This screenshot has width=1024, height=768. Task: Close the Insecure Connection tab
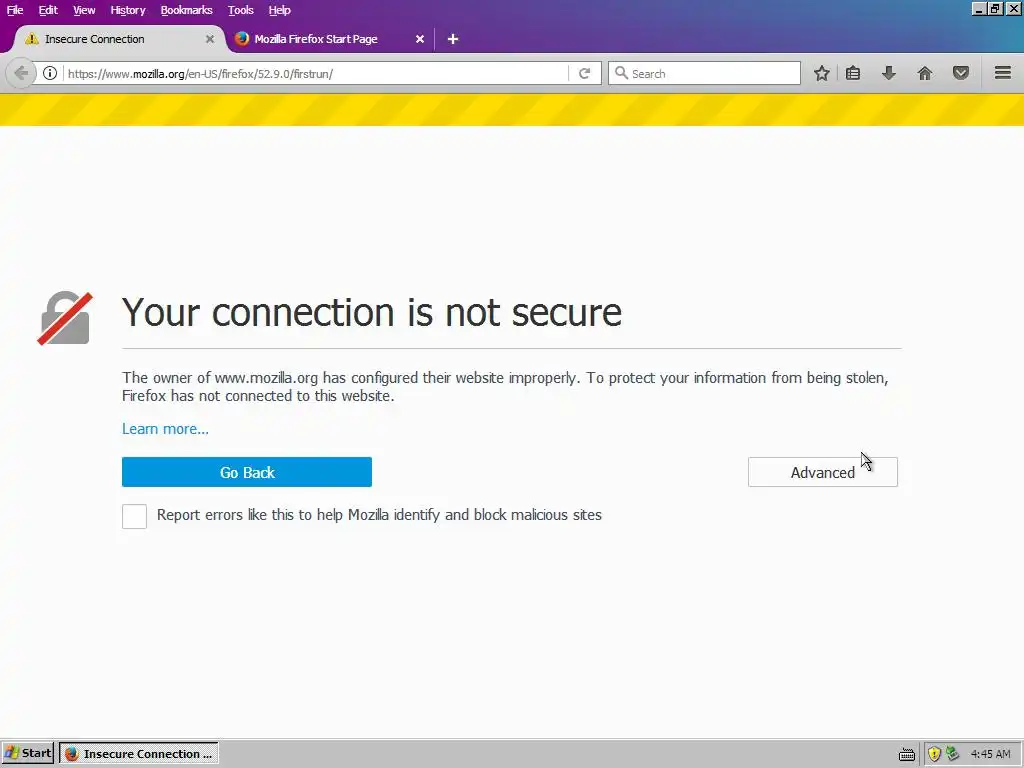tap(210, 39)
